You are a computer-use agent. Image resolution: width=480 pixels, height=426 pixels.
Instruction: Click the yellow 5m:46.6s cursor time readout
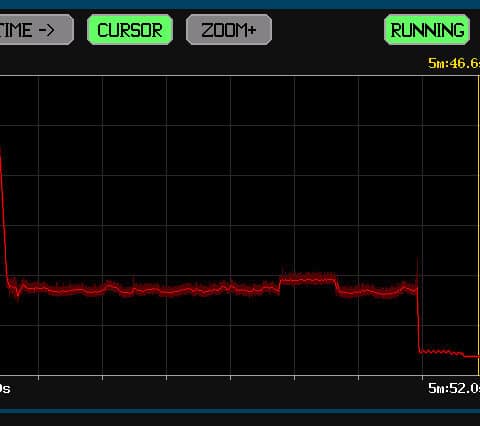[x=454, y=63]
